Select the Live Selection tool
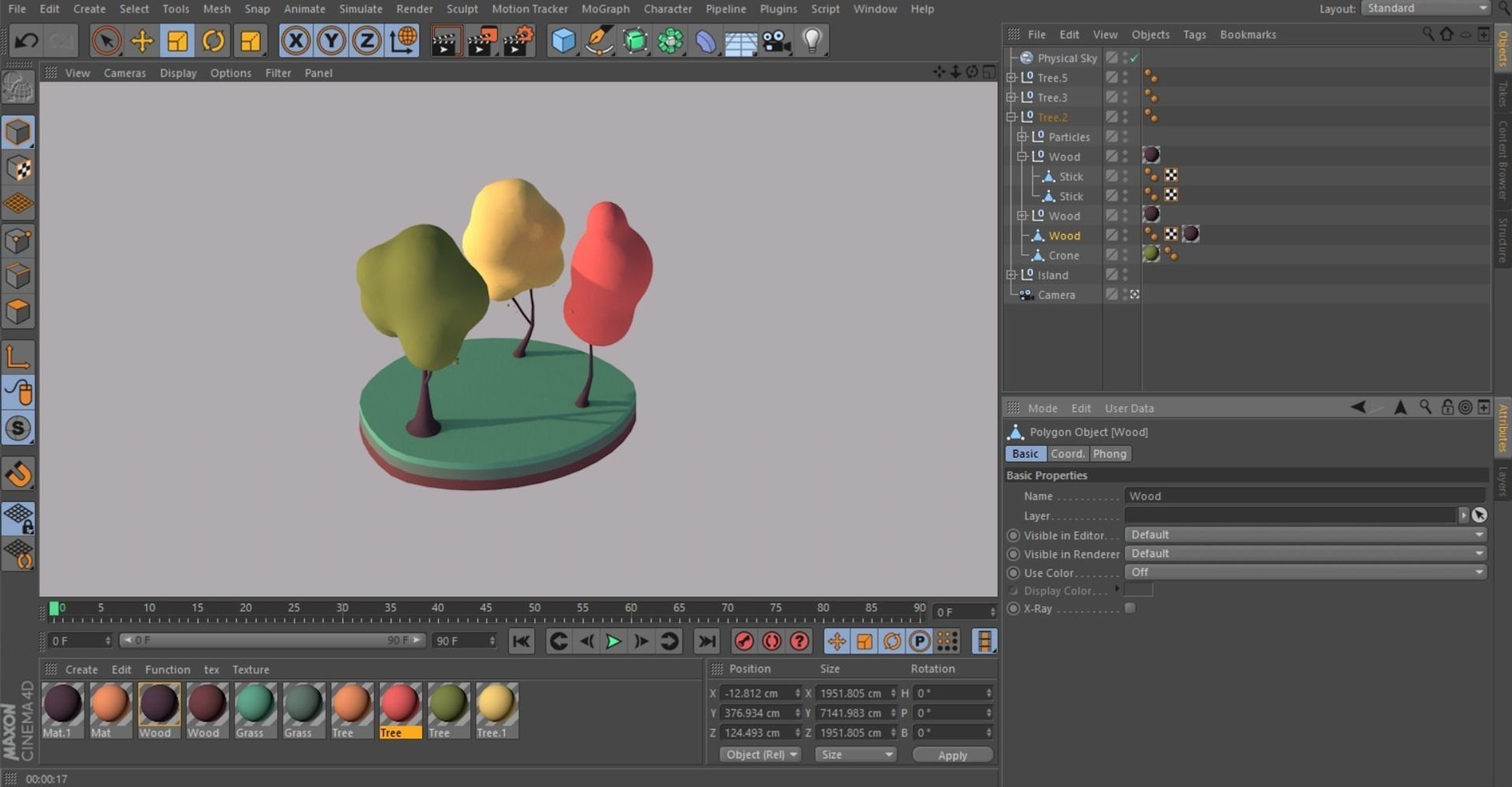The image size is (1512, 787). (x=106, y=41)
